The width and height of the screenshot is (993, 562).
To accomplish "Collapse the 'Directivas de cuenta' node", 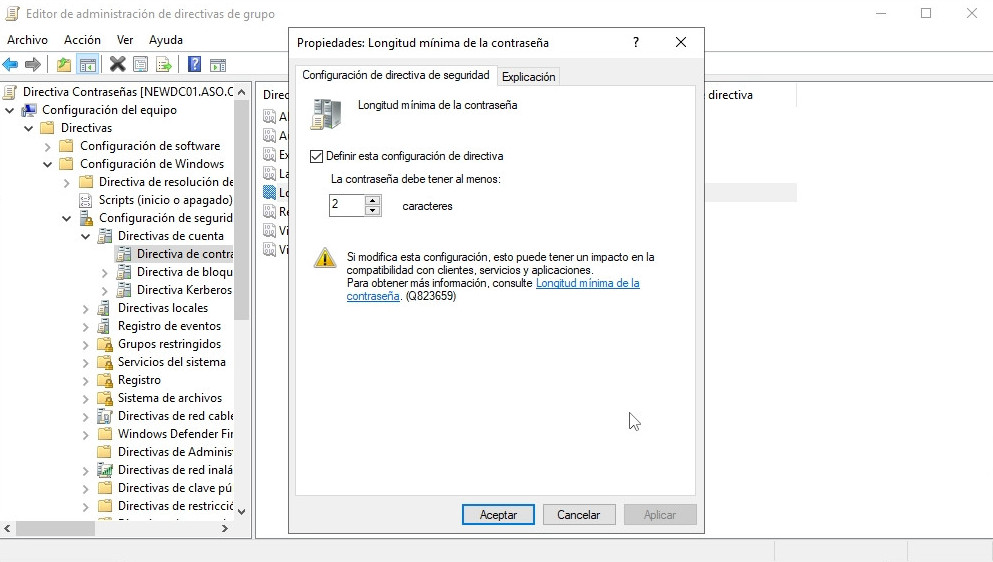I will point(86,237).
